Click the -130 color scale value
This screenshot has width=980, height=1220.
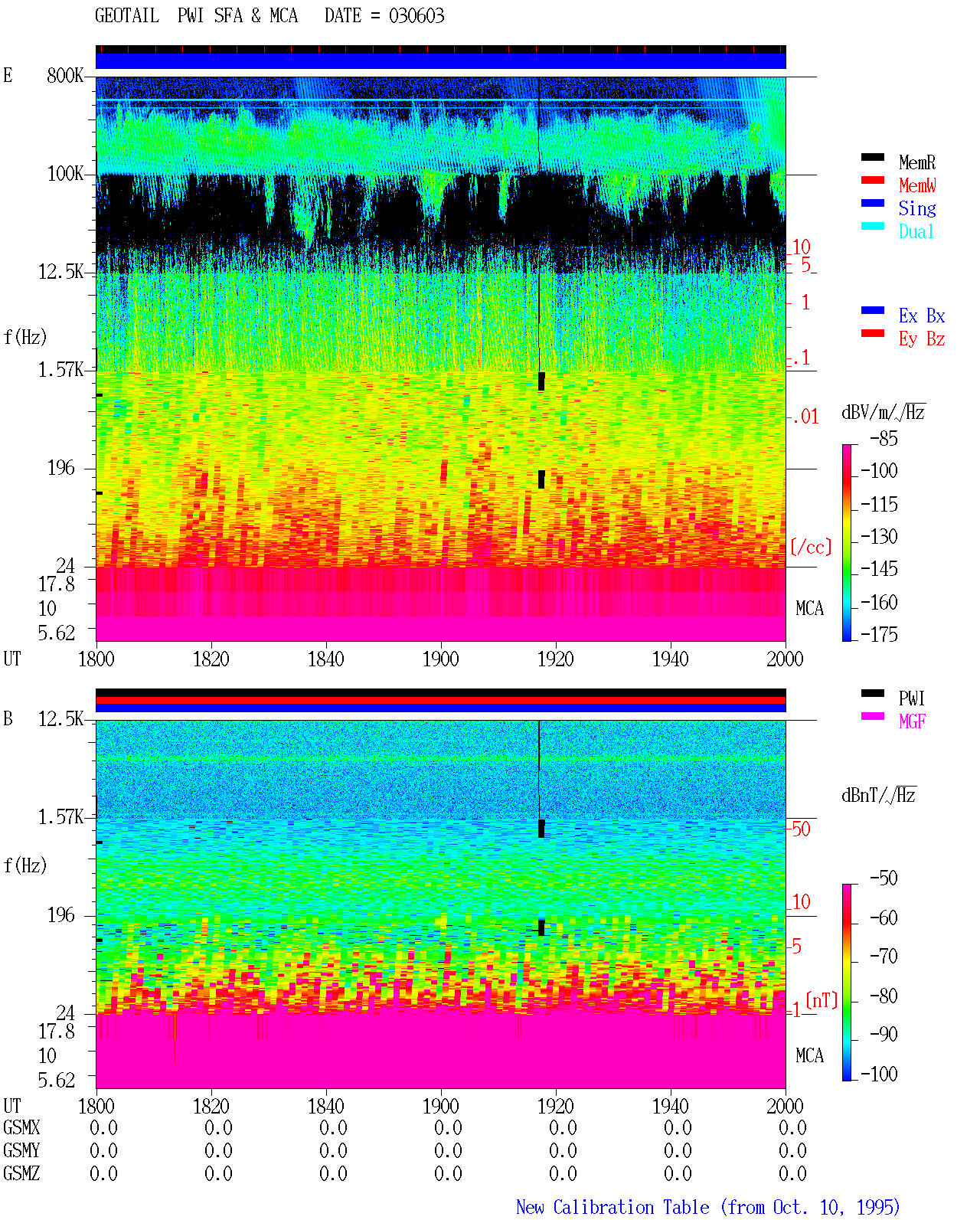879,537
